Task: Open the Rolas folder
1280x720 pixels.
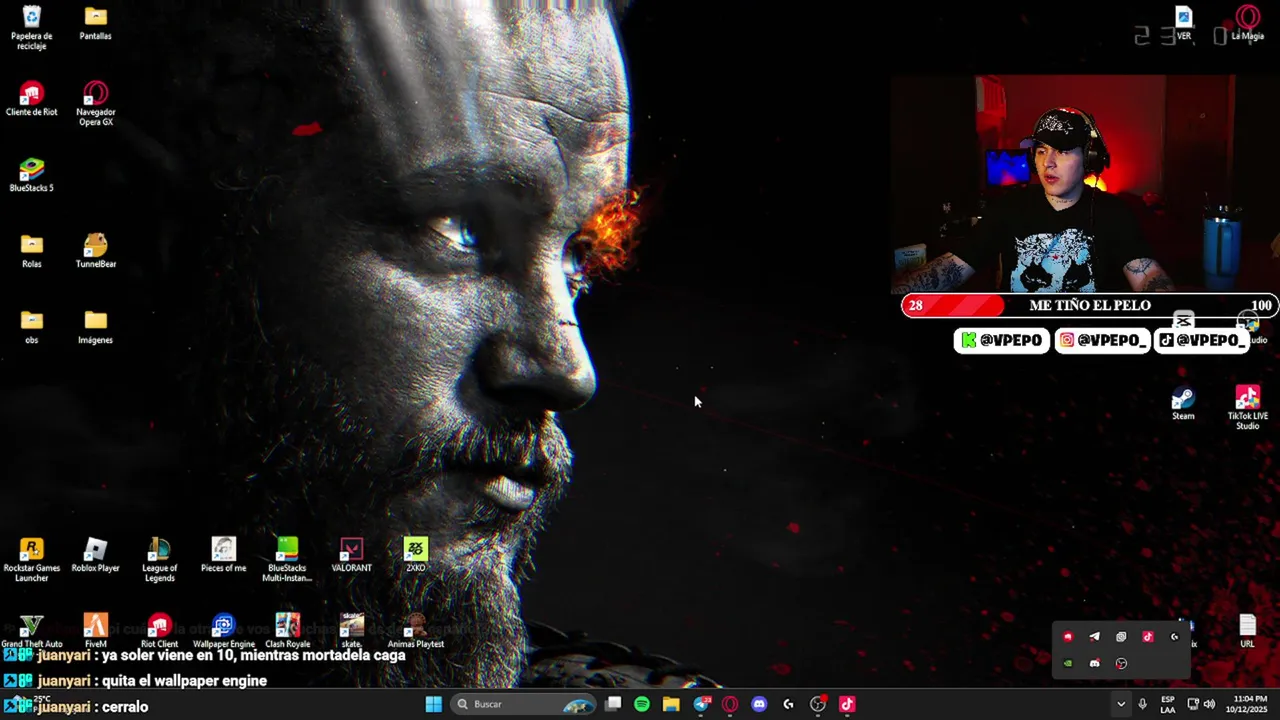Action: click(31, 250)
